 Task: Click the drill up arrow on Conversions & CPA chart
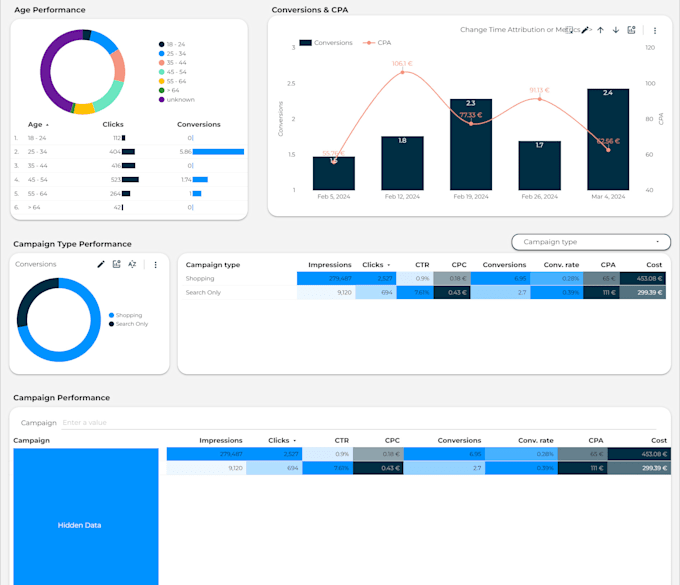pyautogui.click(x=600, y=30)
